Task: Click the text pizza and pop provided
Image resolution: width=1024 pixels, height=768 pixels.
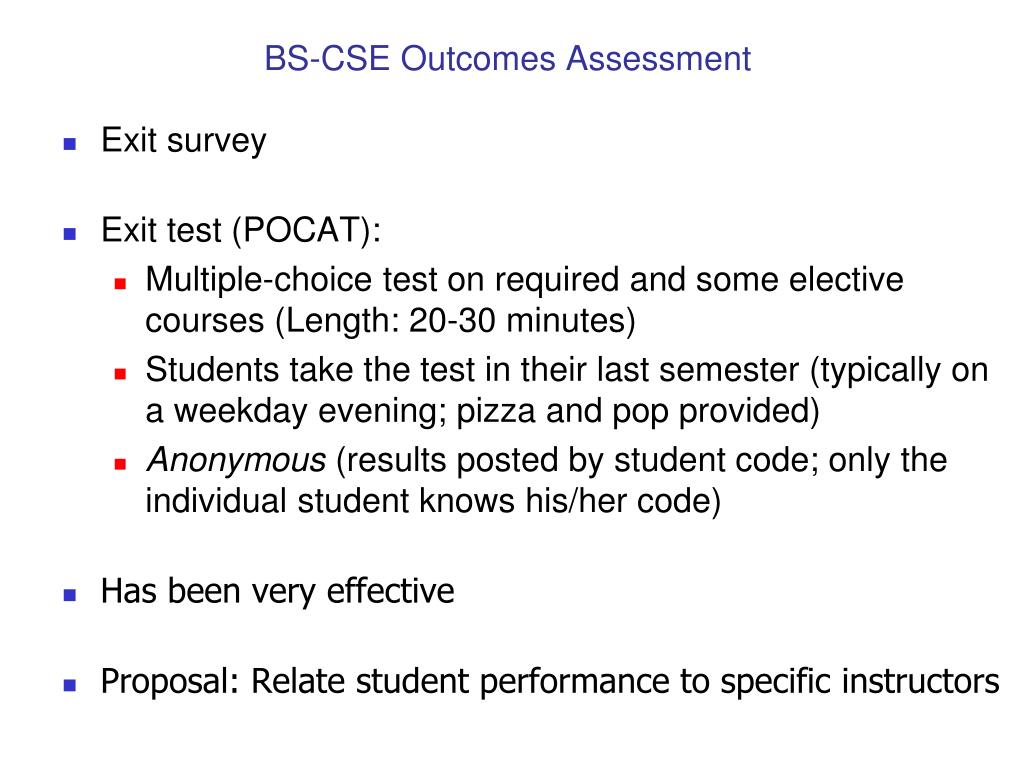Action: pyautogui.click(x=633, y=411)
